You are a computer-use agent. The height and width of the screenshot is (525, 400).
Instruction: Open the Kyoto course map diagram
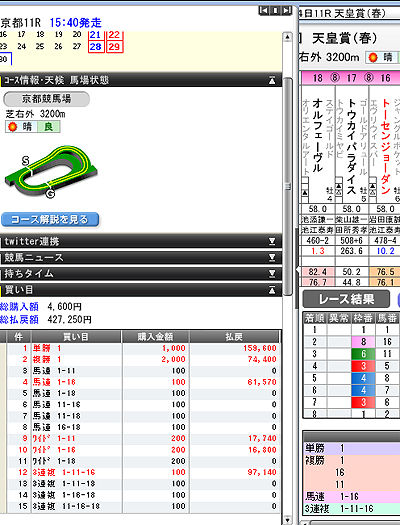51,171
